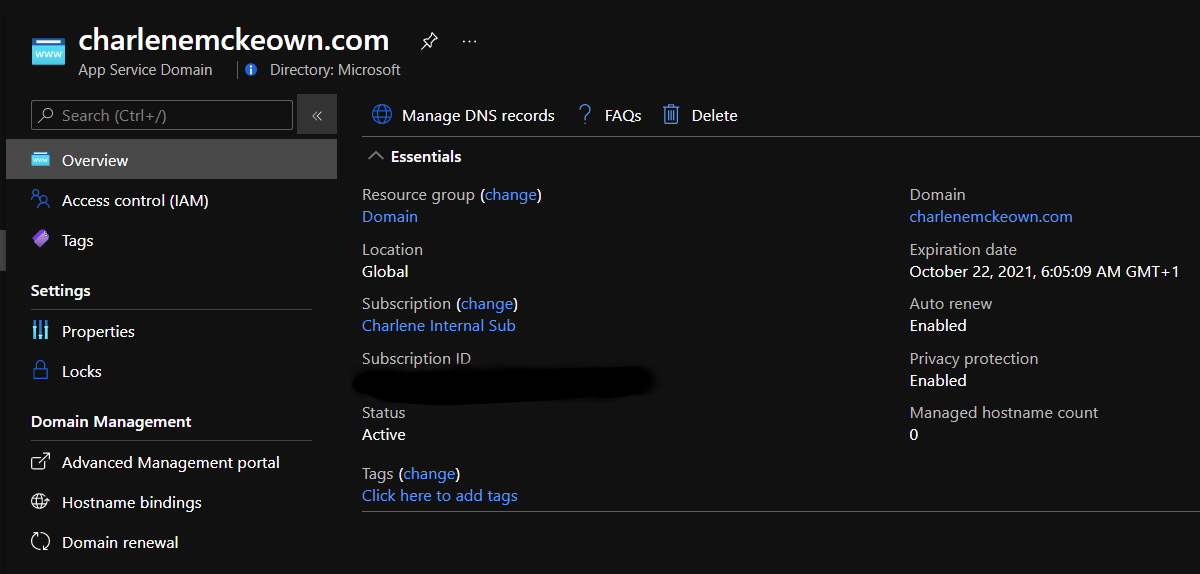Click the Privacy protection Enabled value
The height and width of the screenshot is (574, 1200).
tap(938, 381)
